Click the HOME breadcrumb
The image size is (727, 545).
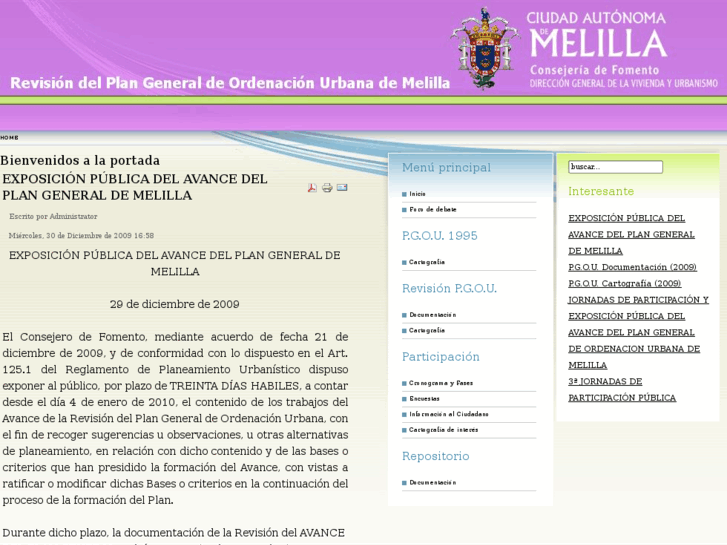coord(9,138)
